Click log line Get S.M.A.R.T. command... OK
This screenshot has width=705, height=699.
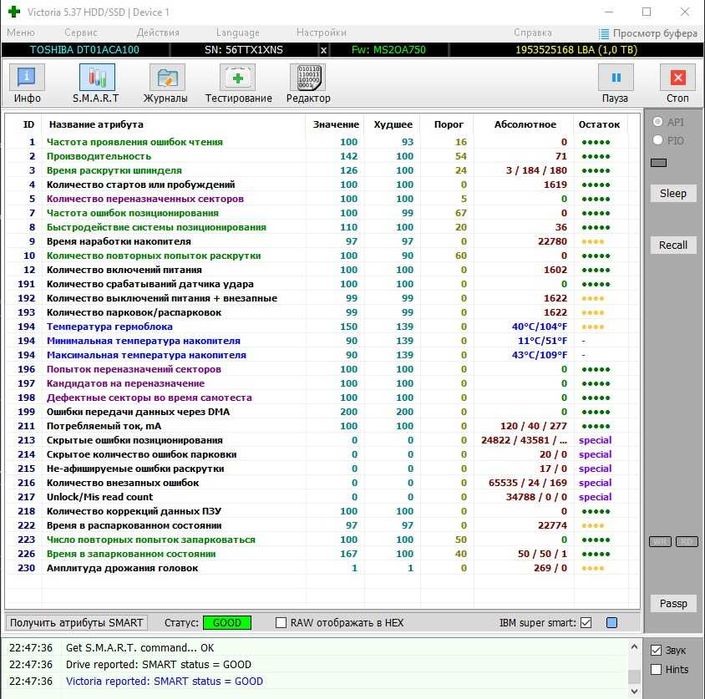pos(140,648)
